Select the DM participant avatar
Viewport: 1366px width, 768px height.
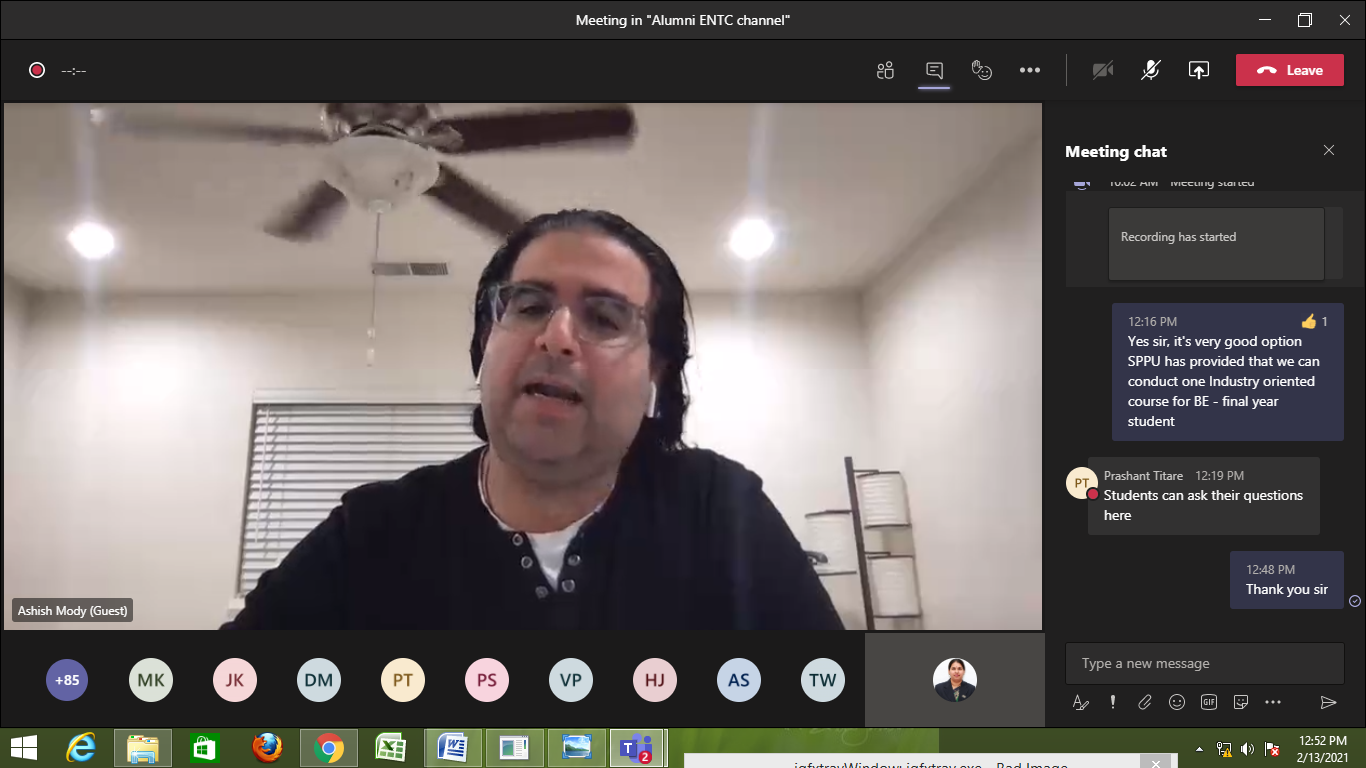click(x=319, y=681)
